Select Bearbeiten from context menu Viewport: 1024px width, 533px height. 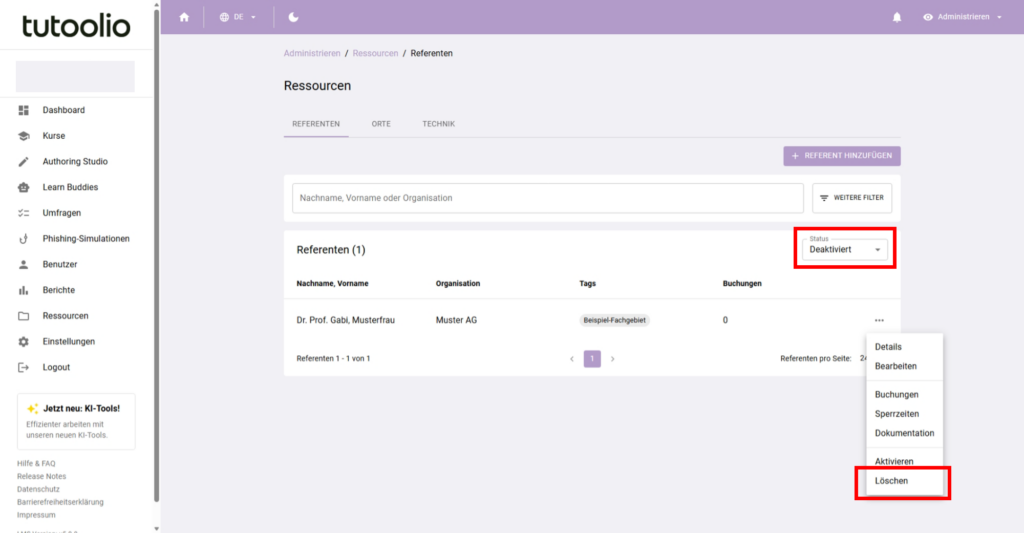[x=904, y=366]
